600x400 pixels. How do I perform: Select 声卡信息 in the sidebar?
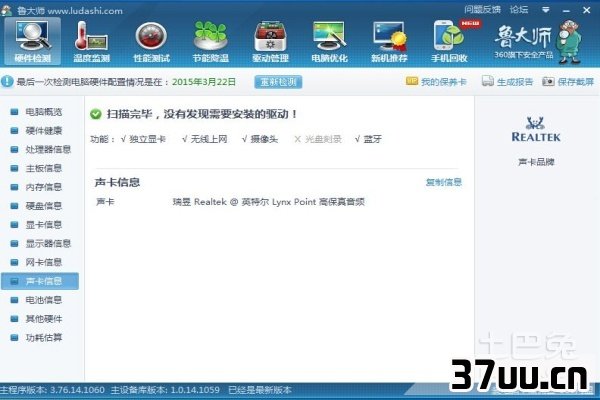pos(40,281)
